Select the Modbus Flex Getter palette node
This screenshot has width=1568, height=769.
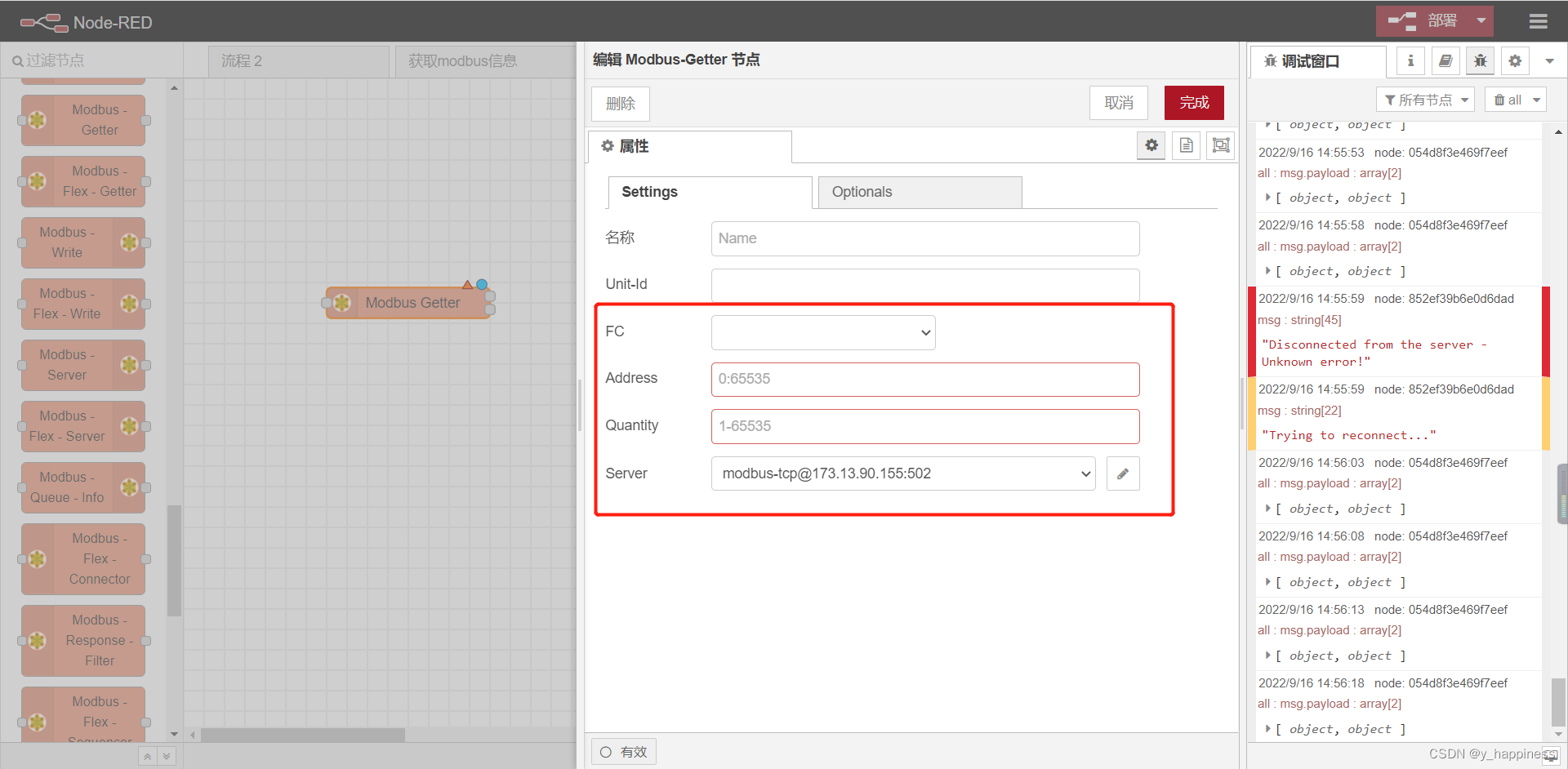tap(83, 181)
